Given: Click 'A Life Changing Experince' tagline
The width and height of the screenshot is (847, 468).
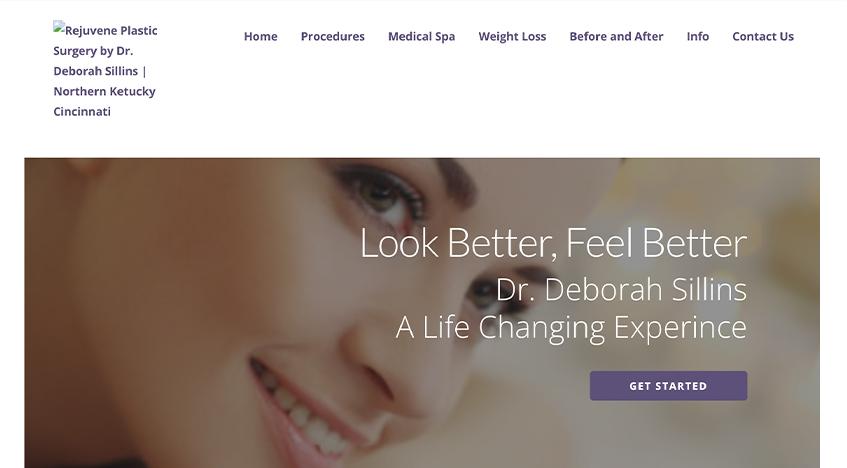Looking at the screenshot, I should (x=571, y=328).
